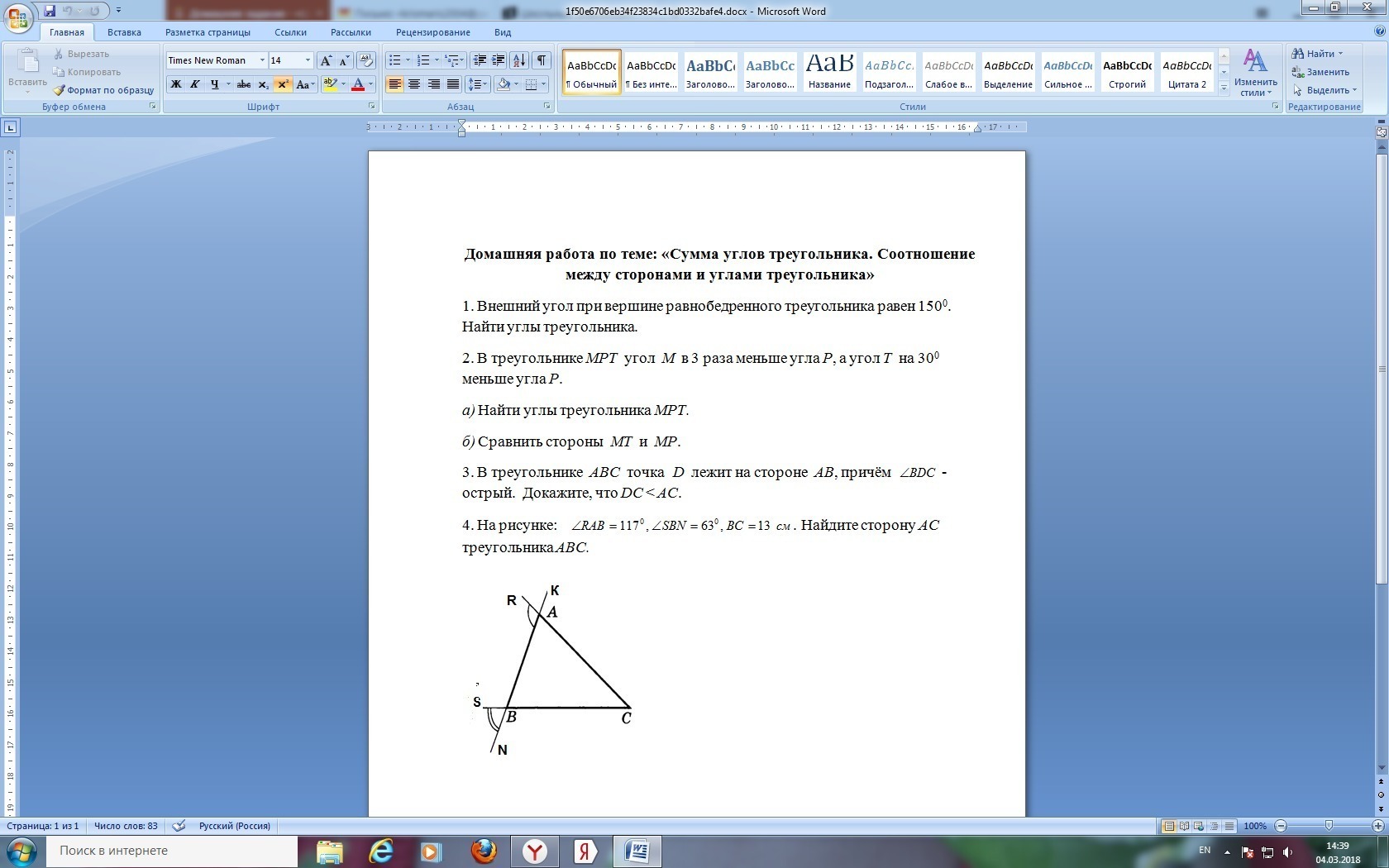Open the font family dropdown
The height and width of the screenshot is (868, 1389).
coord(261,60)
